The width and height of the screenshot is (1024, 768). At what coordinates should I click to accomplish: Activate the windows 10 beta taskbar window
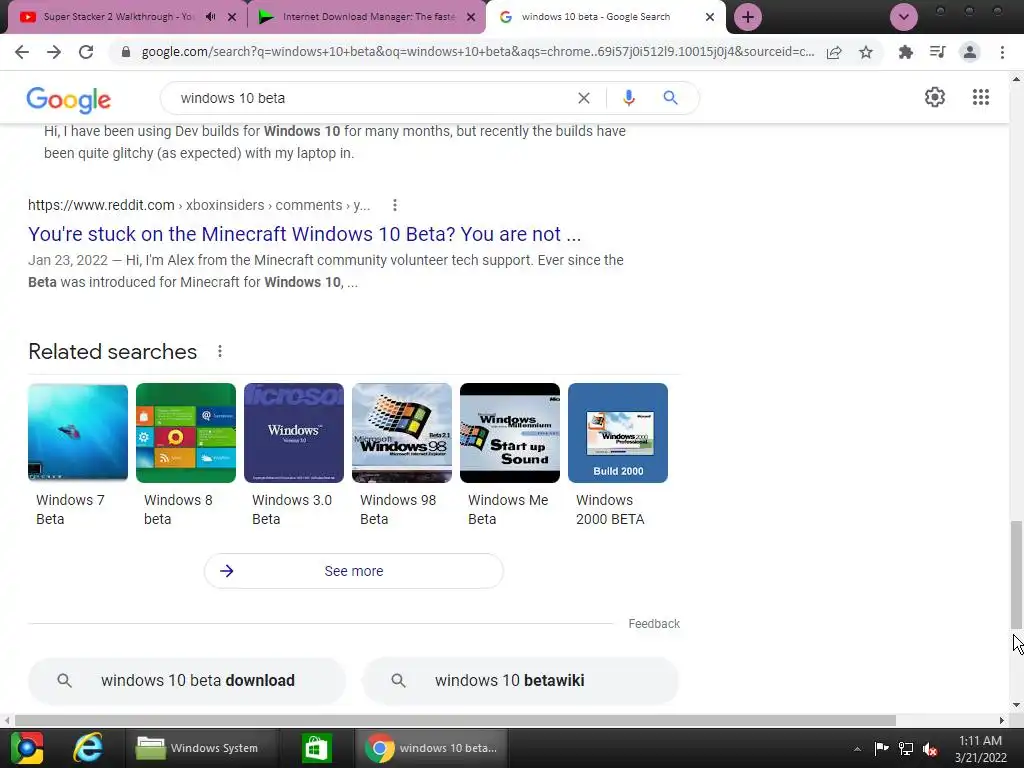(x=432, y=748)
